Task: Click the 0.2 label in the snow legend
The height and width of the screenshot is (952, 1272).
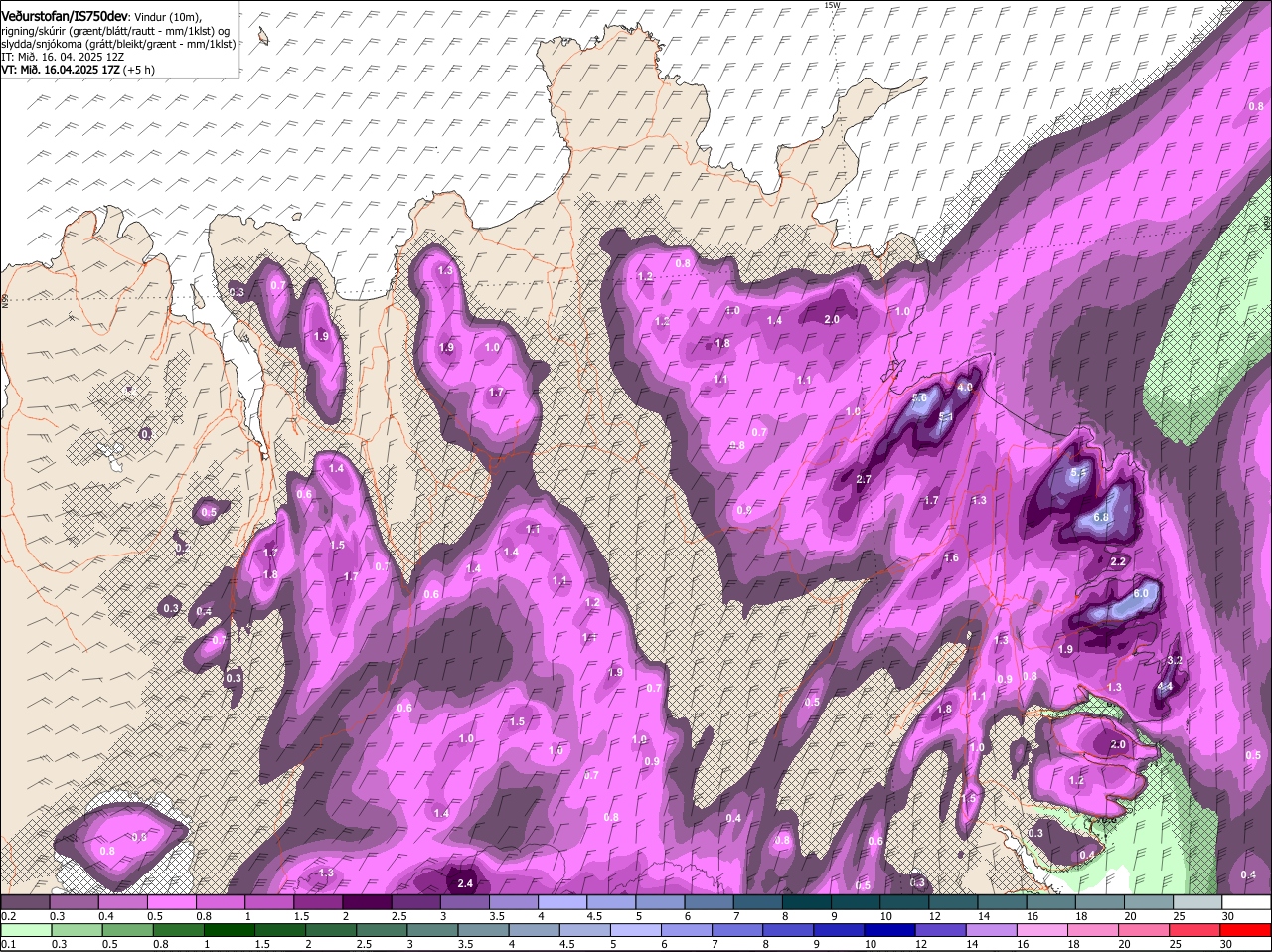Action: pos(8,916)
